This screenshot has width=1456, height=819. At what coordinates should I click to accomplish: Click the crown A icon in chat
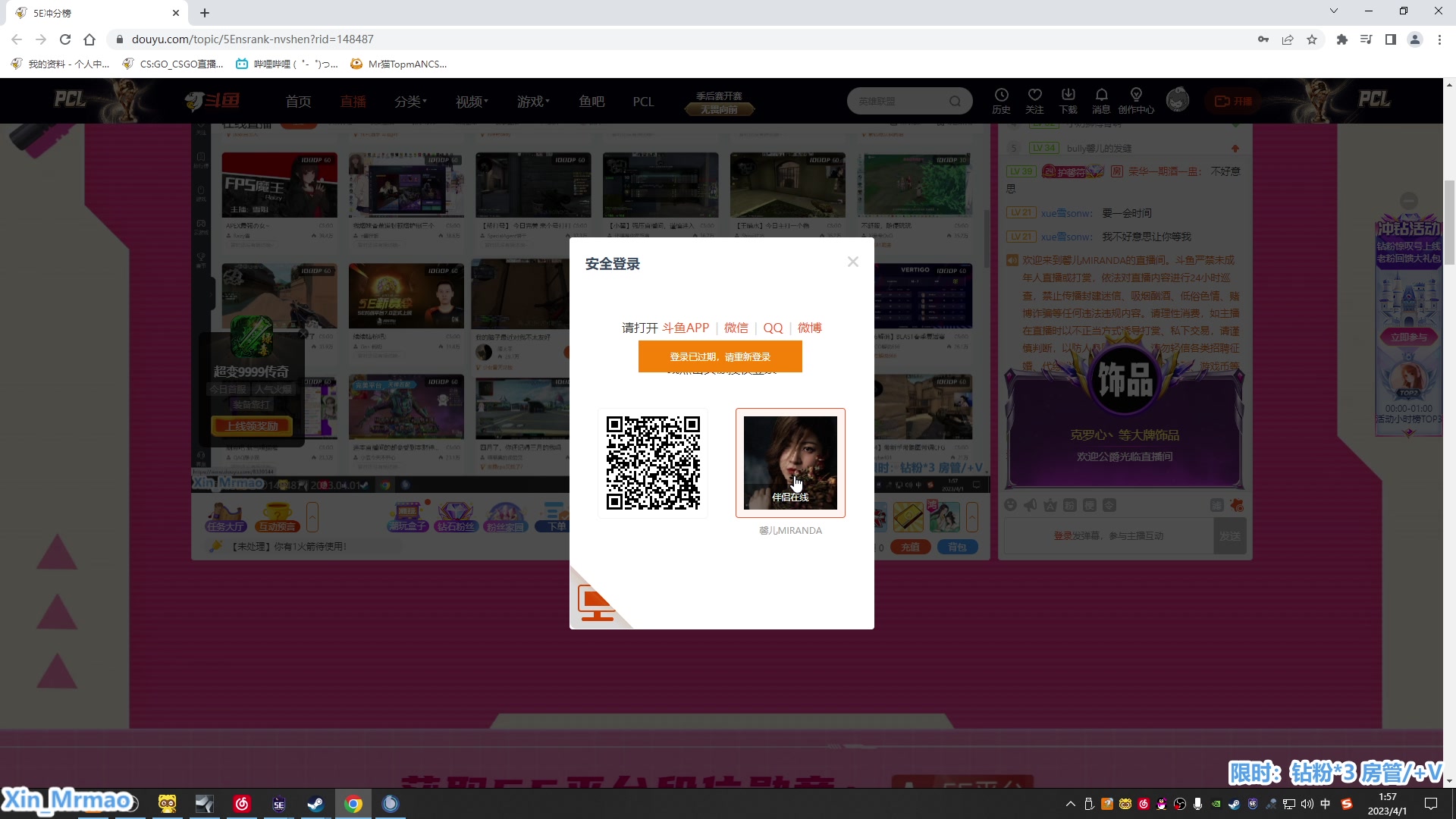(1050, 505)
